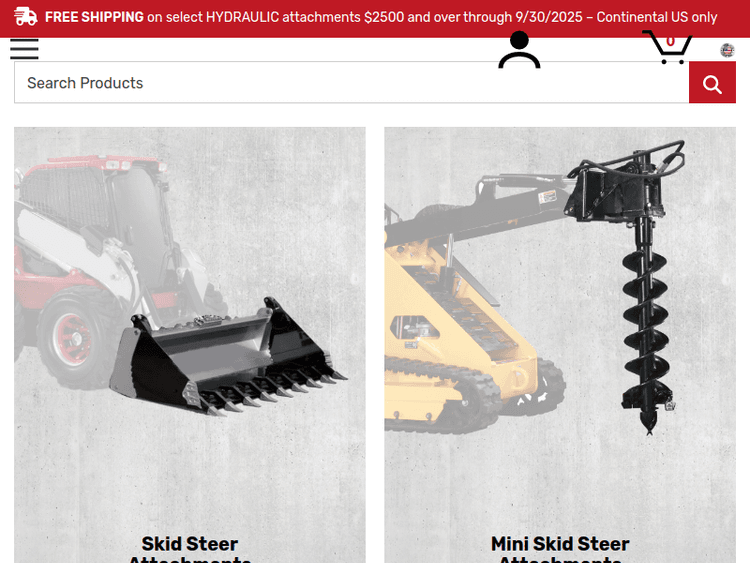The width and height of the screenshot is (750, 563).
Task: Open the hamburger navigation menu
Action: (24, 49)
